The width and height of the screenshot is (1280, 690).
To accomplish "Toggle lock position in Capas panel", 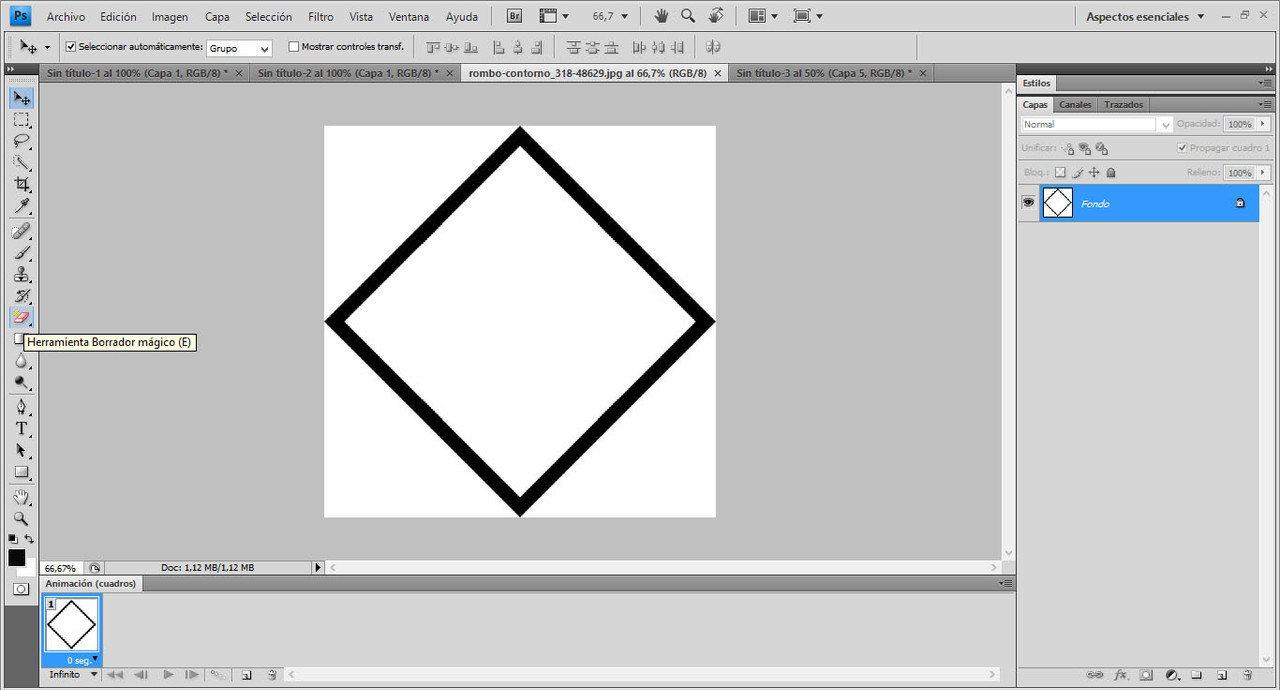I will (1094, 173).
